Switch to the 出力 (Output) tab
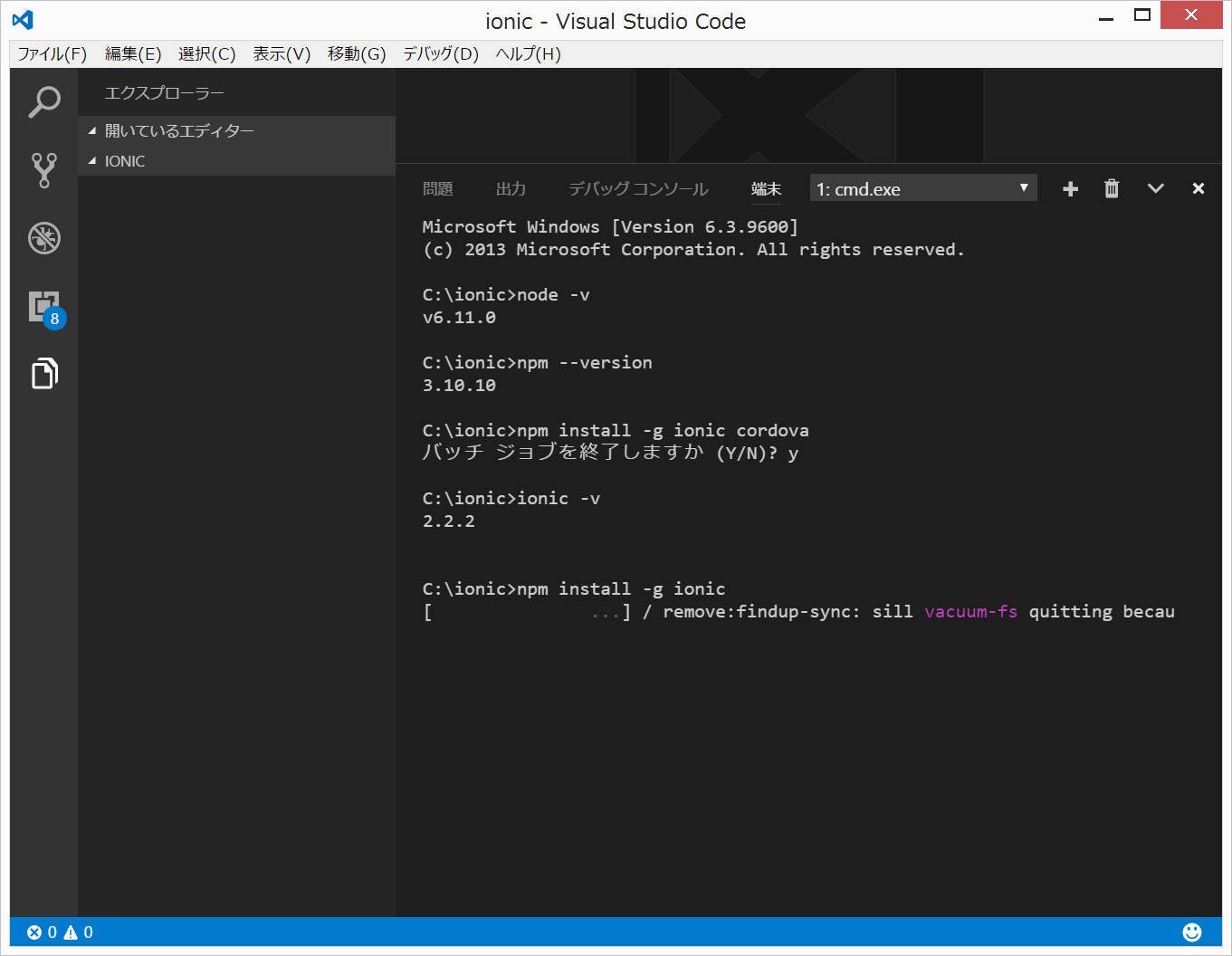 tap(511, 188)
